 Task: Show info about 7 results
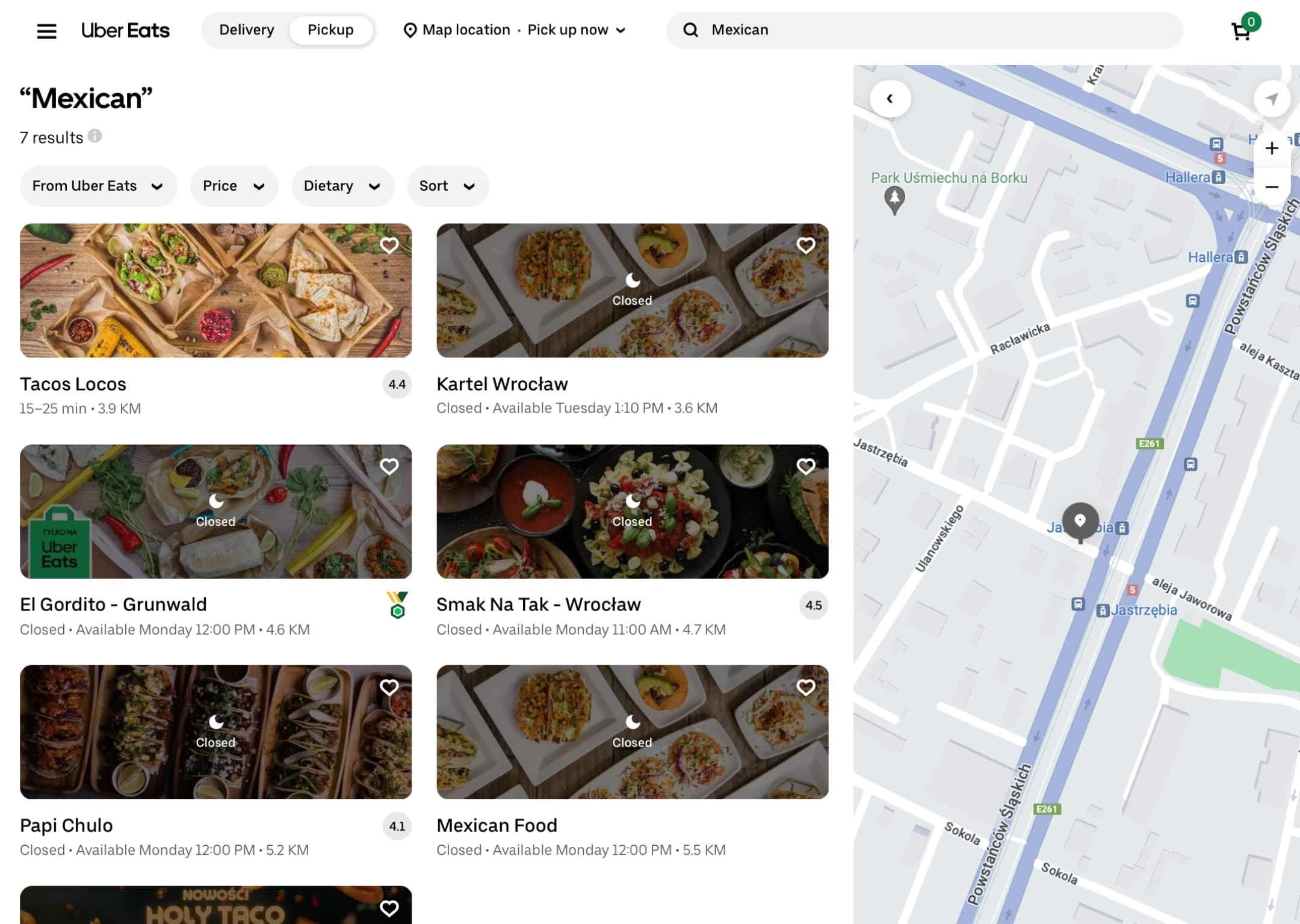[94, 136]
